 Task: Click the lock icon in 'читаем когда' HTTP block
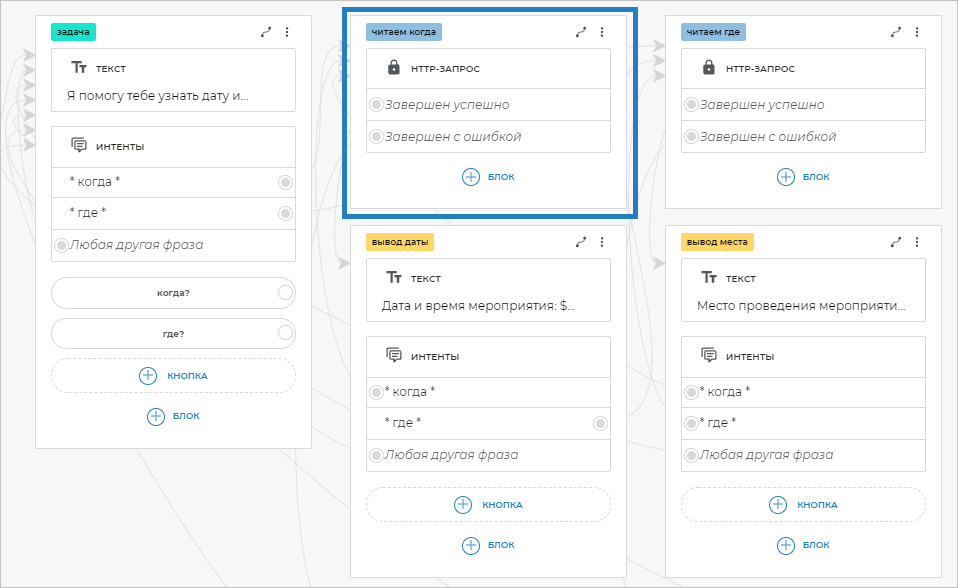[394, 68]
